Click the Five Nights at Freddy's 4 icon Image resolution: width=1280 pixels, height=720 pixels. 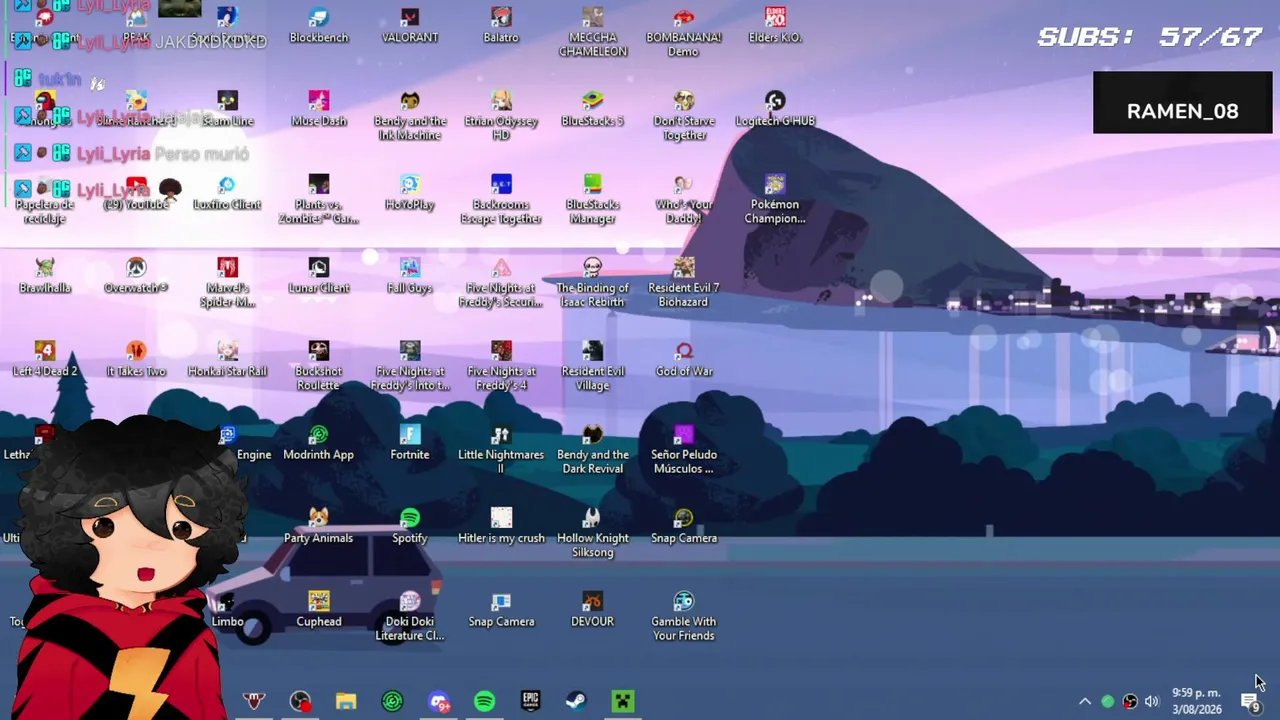pos(501,366)
